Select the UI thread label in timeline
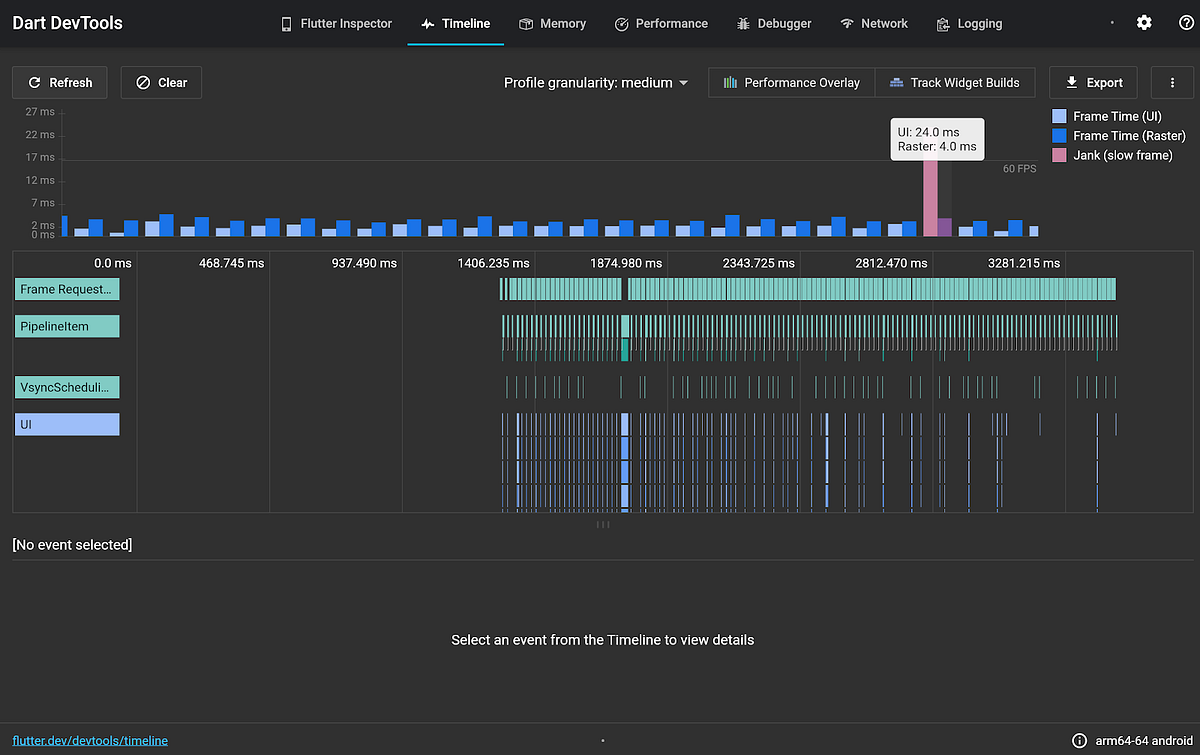Screen dimensions: 1200x755 (67, 425)
